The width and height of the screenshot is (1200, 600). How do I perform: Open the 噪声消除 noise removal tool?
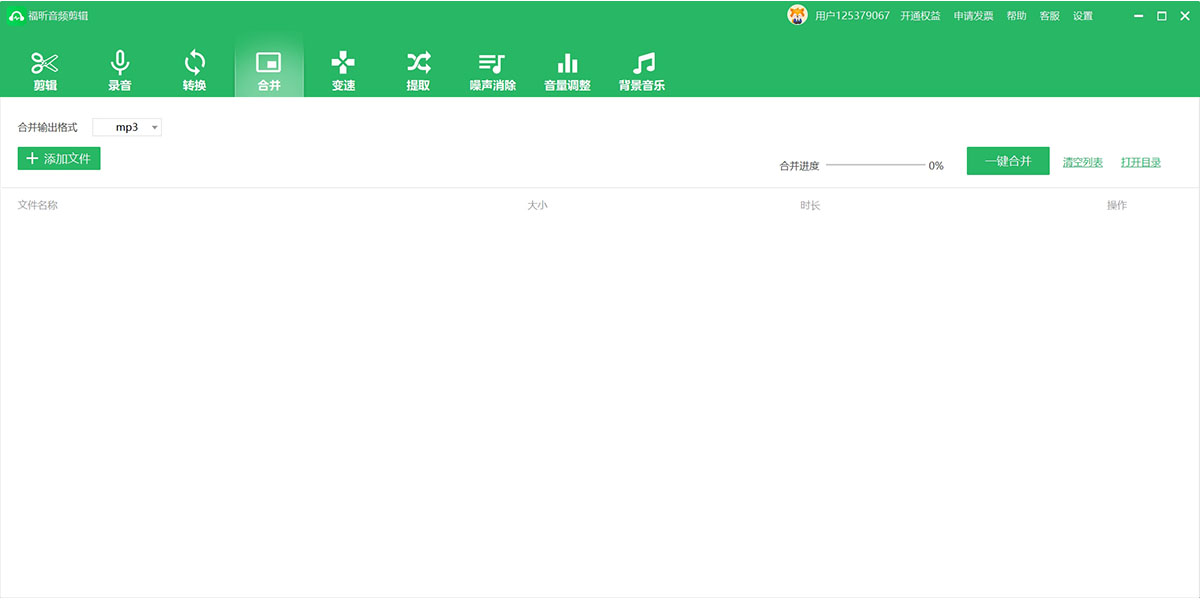tap(492, 70)
